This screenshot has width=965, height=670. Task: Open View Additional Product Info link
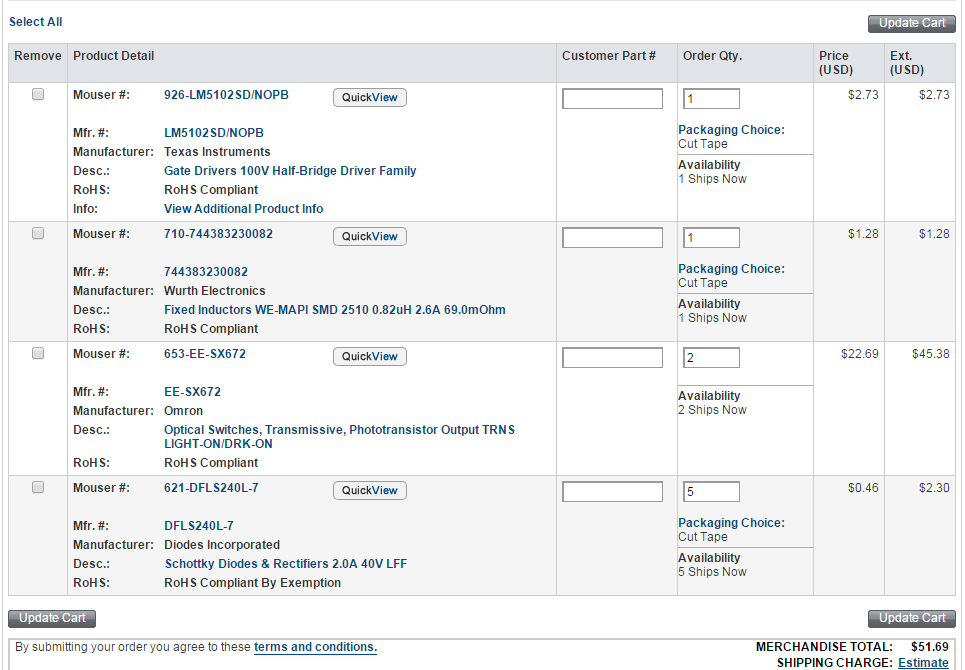click(x=243, y=209)
